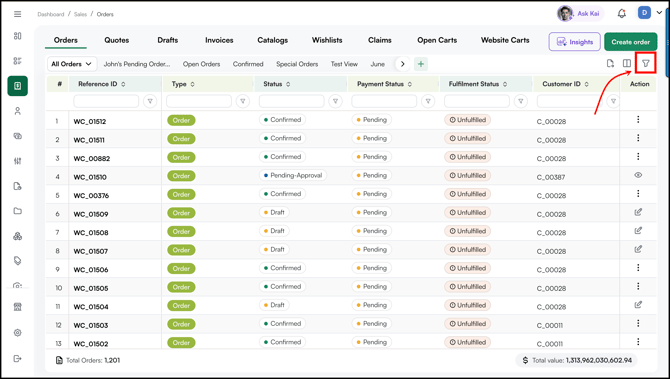The image size is (670, 379).
Task: Switch to the Invoices tab
Action: 219,40
